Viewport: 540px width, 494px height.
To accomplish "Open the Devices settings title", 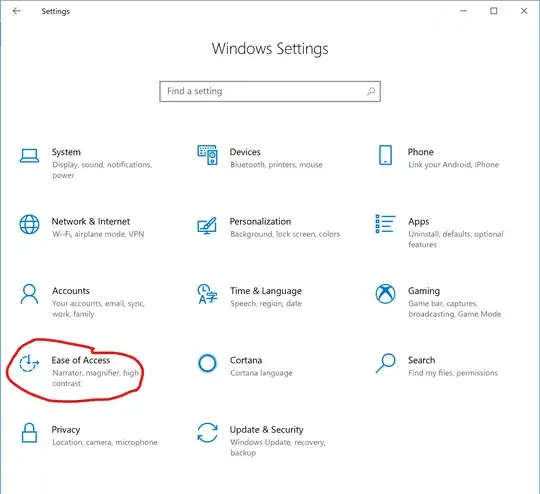I will point(245,152).
